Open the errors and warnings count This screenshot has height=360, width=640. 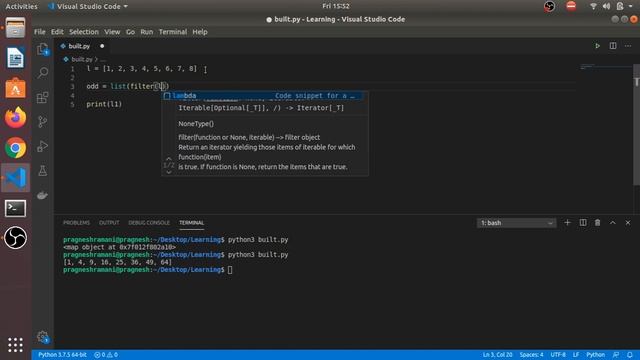[106, 355]
